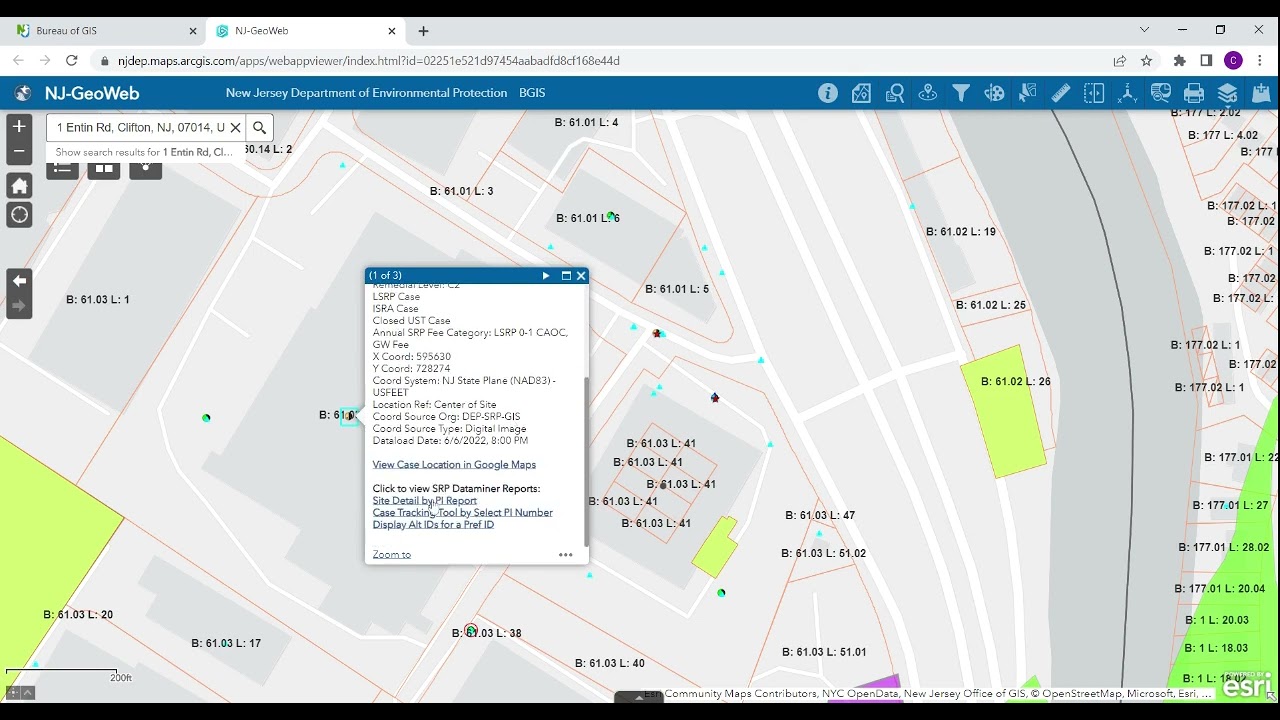The height and width of the screenshot is (720, 1280).
Task: Go back in browser history
Action: click(x=18, y=61)
